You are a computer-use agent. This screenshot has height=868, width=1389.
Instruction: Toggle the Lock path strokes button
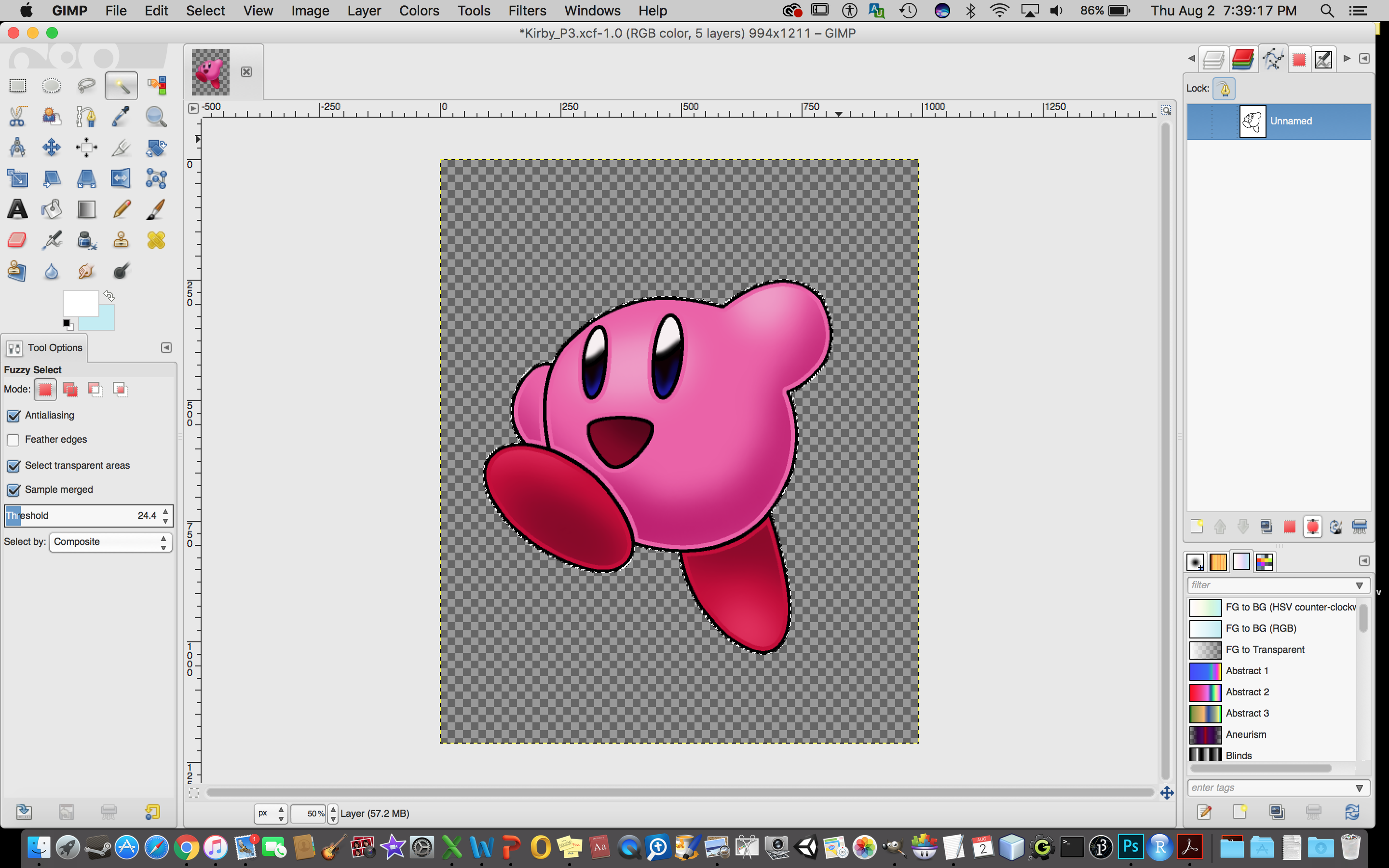coord(1224,89)
